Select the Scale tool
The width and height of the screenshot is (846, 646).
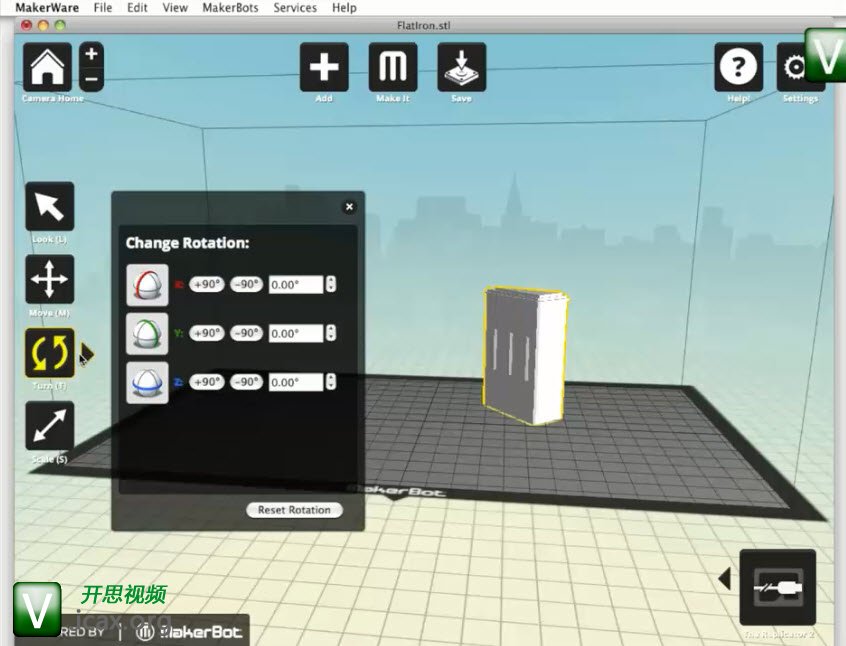[x=49, y=426]
